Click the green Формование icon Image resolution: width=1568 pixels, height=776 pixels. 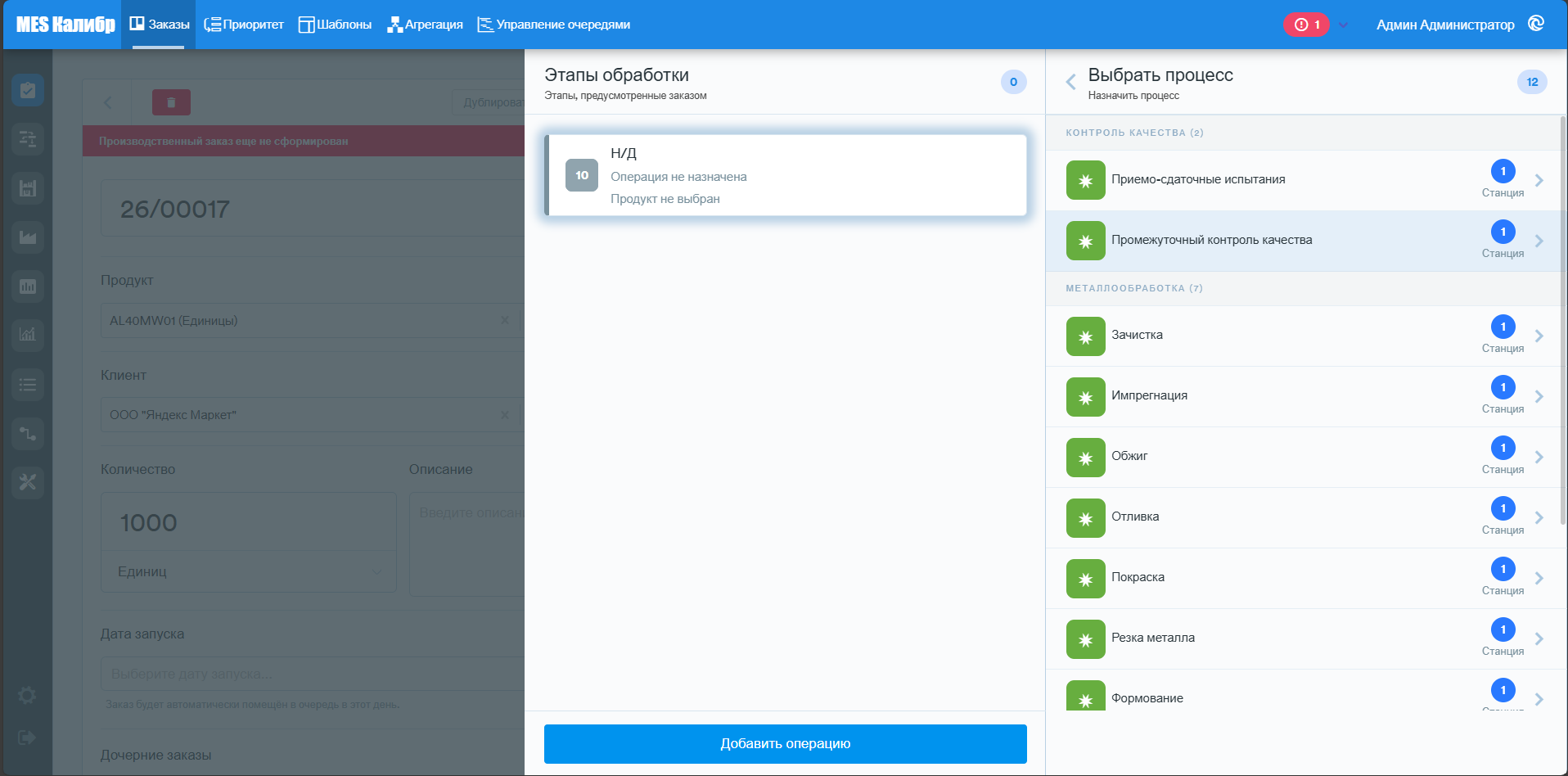[1086, 696]
